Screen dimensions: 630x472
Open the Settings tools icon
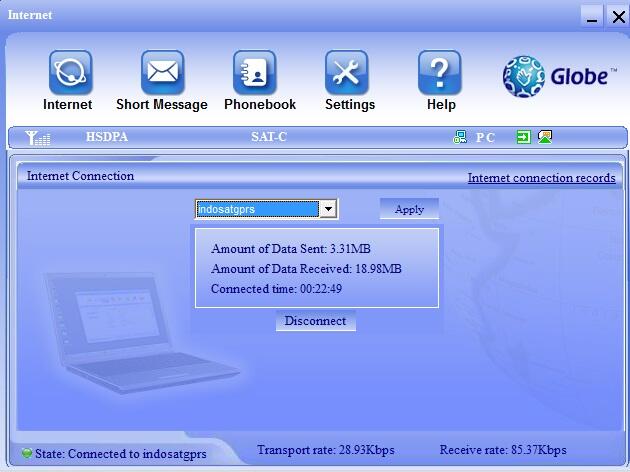346,73
